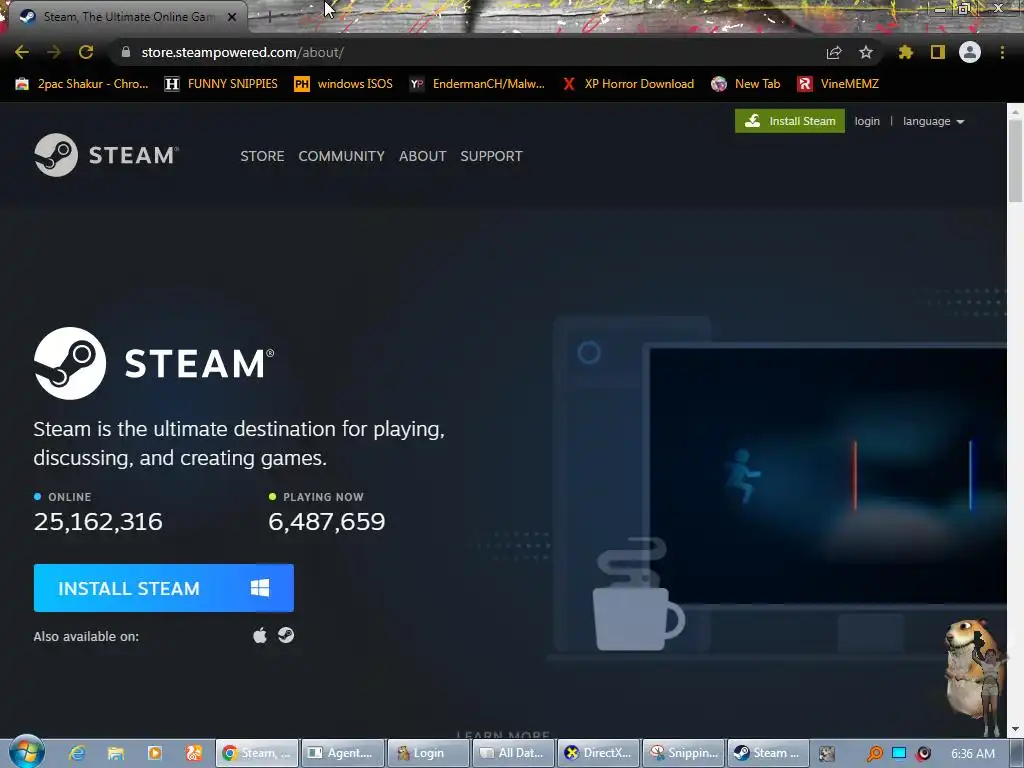Open the VineMEMZ bookmark
Screen dimensions: 1024x768
pos(839,84)
